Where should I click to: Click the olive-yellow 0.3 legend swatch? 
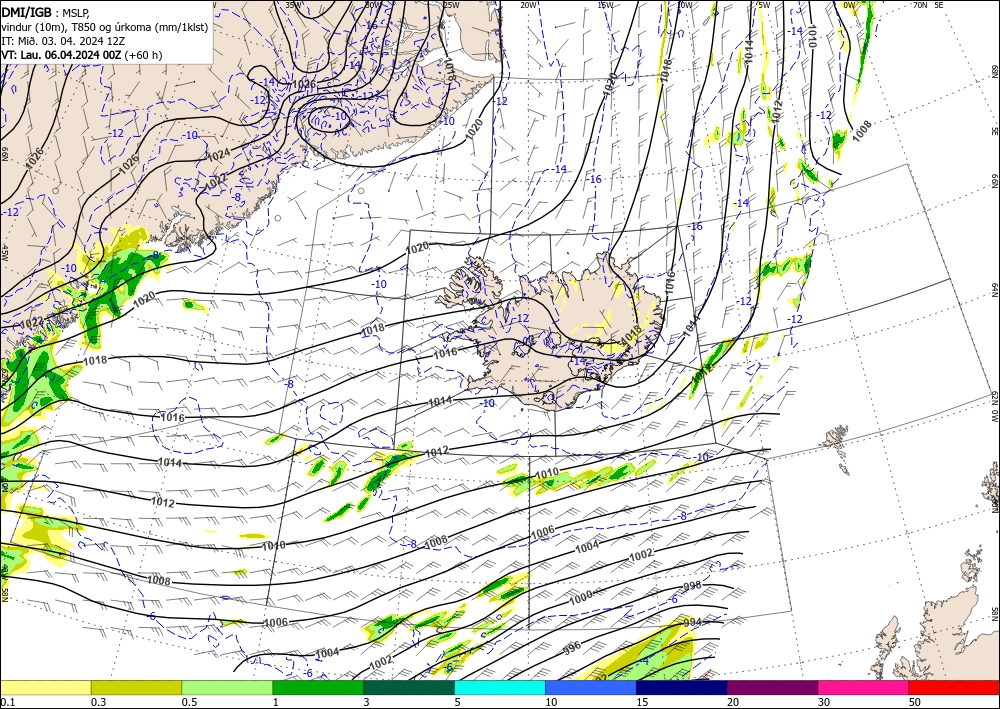(x=136, y=687)
